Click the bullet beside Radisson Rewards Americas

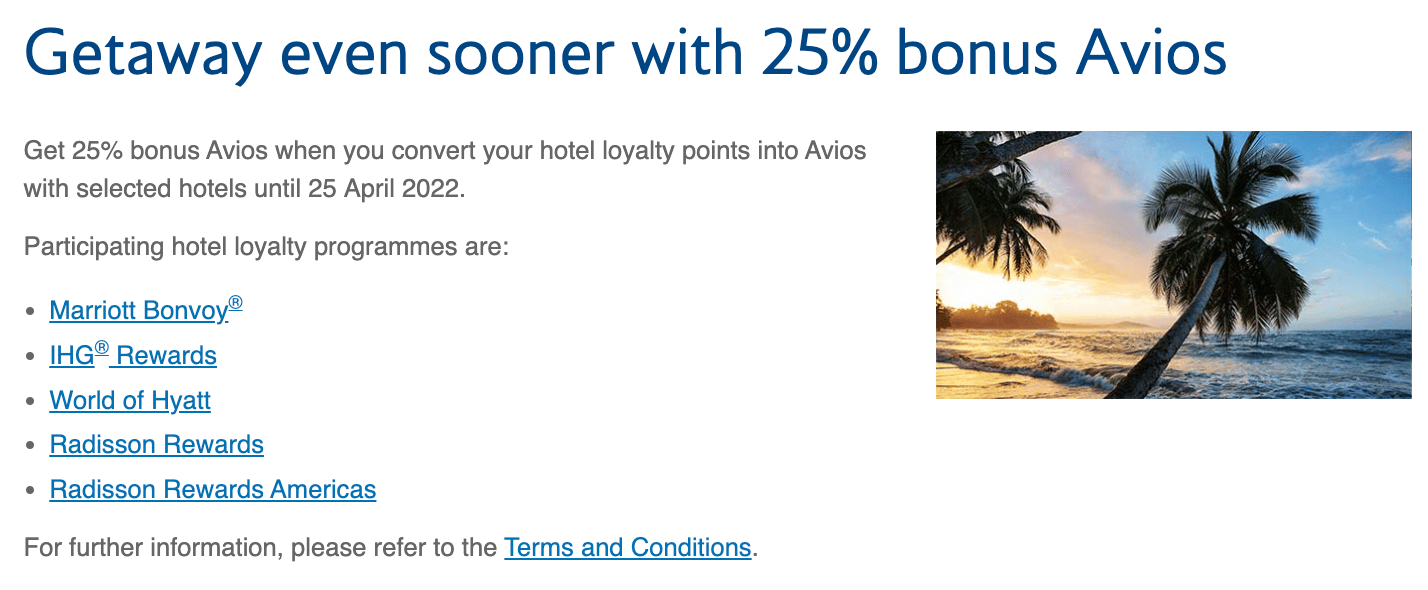click(x=31, y=491)
